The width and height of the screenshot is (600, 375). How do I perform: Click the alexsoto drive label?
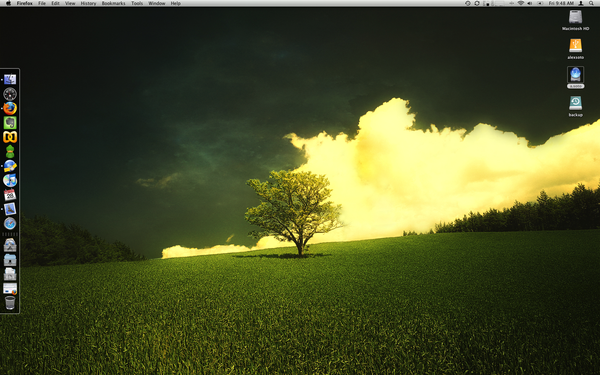(x=575, y=57)
